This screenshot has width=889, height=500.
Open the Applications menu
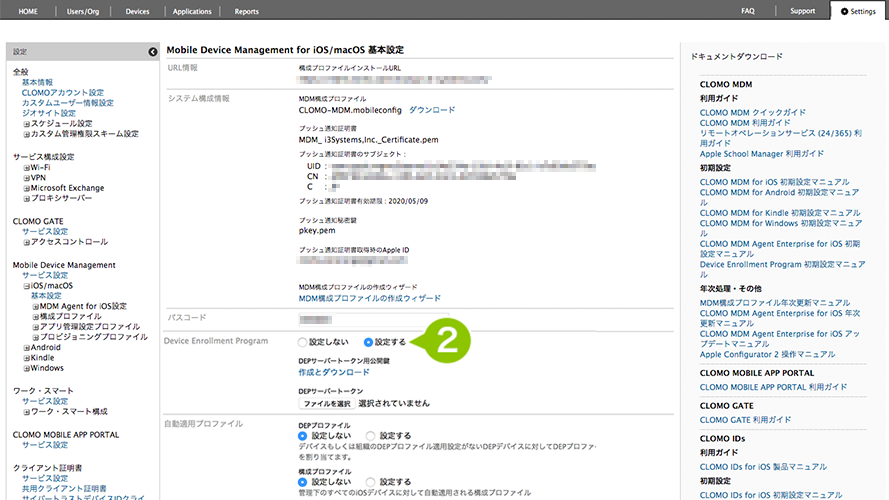(x=192, y=11)
